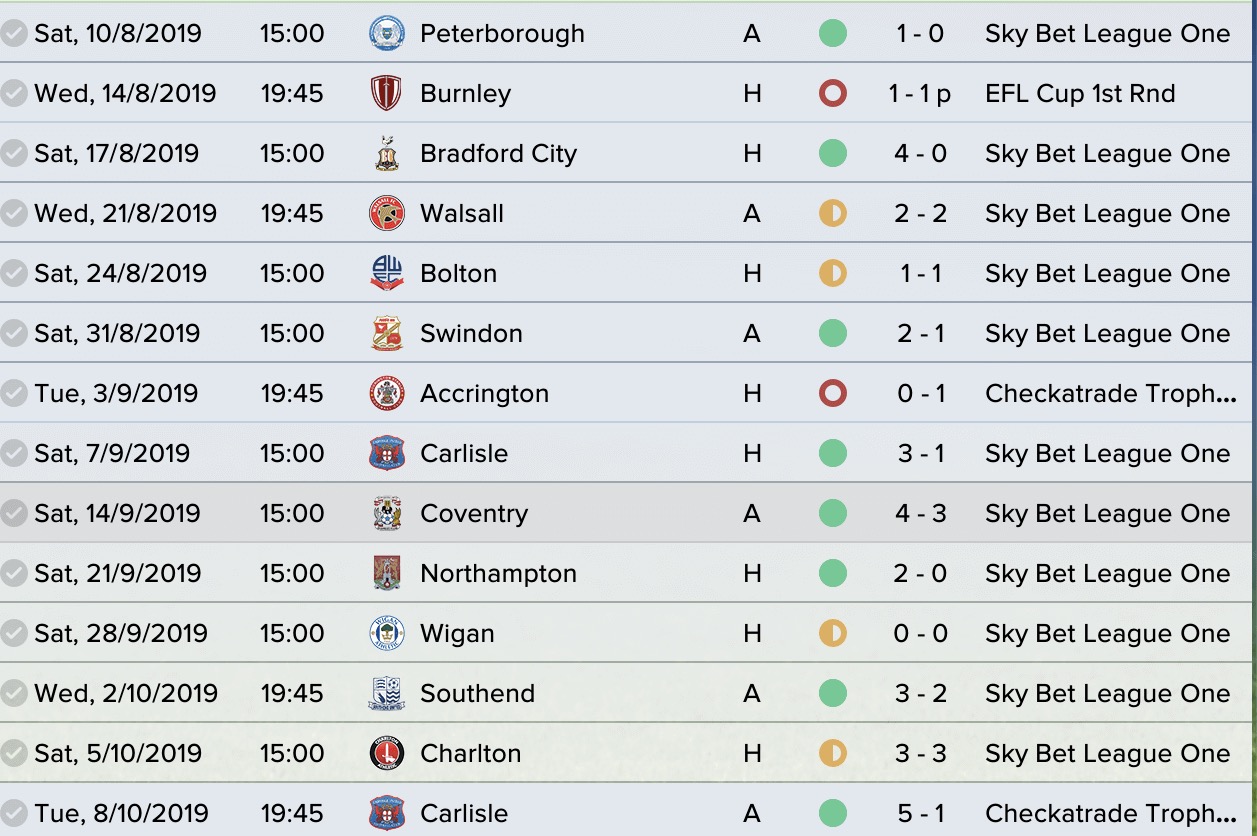Viewport: 1257px width, 836px height.
Task: Click amber draw indicator for Walsall match
Action: pyautogui.click(x=832, y=213)
